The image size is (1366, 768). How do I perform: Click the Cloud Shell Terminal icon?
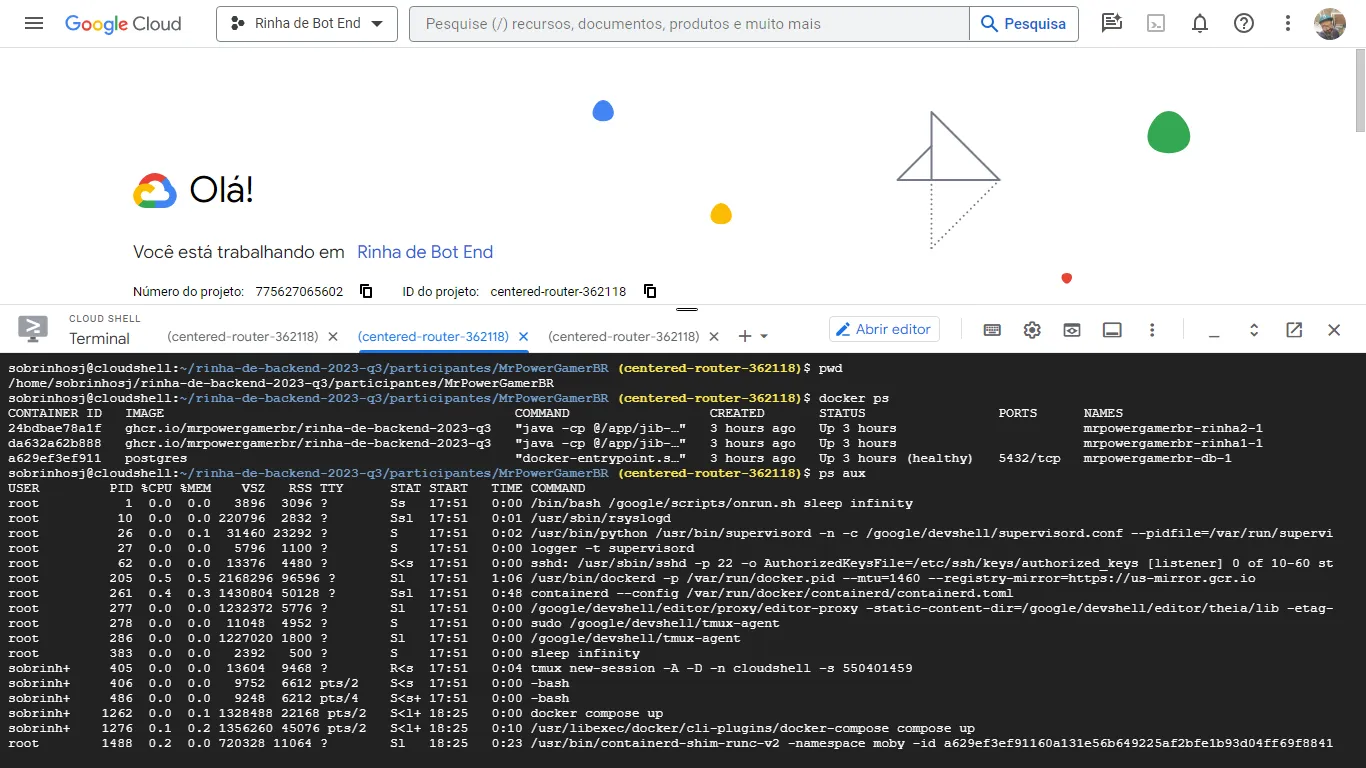[x=33, y=329]
